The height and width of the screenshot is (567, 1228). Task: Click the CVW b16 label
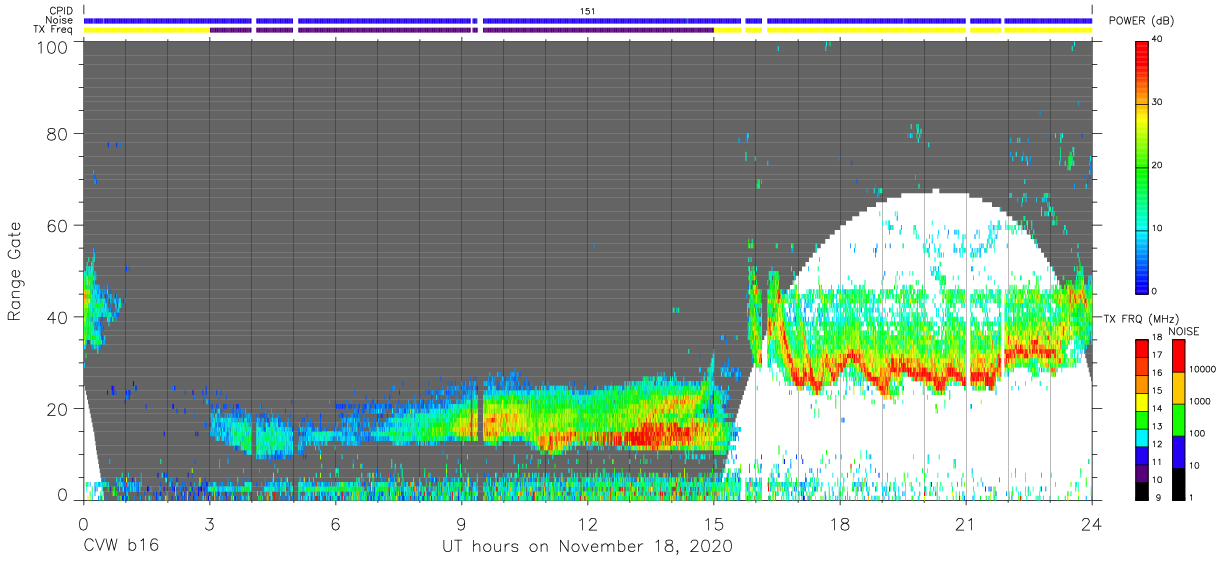pyautogui.click(x=121, y=546)
